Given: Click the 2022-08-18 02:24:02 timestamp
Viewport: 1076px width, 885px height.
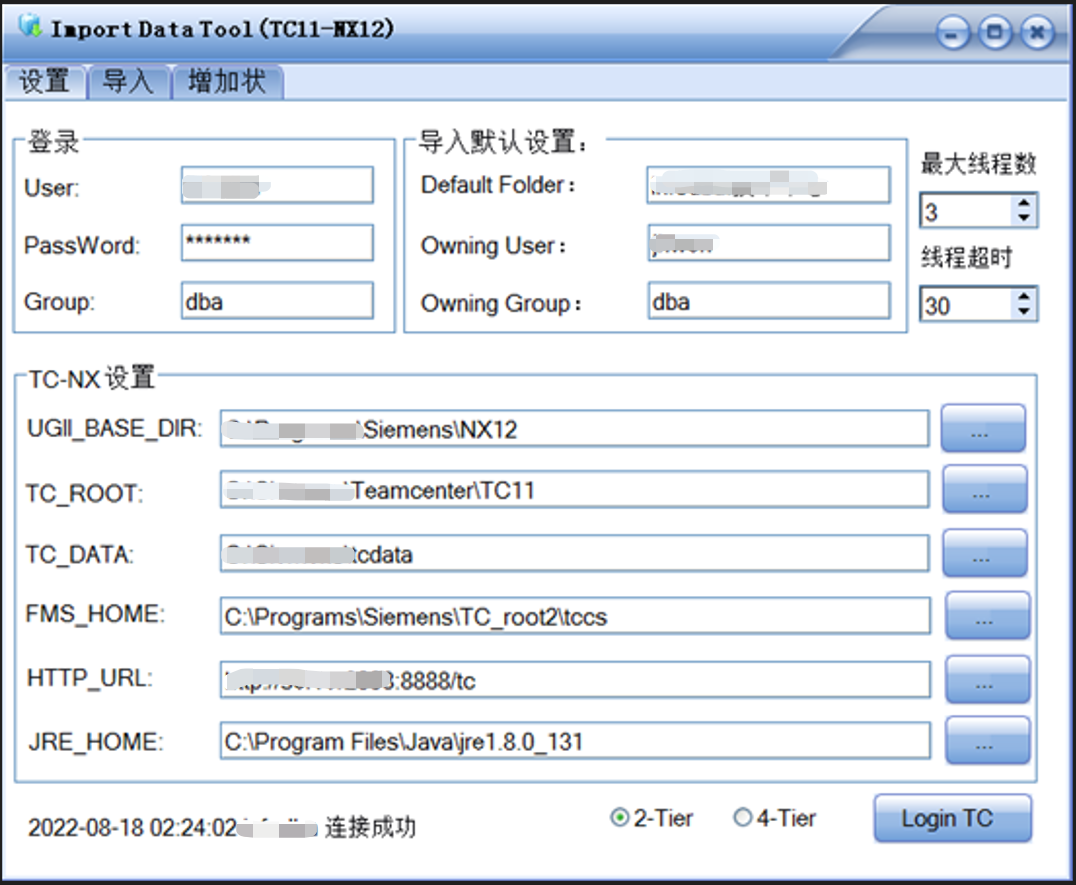Looking at the screenshot, I should pos(132,827).
